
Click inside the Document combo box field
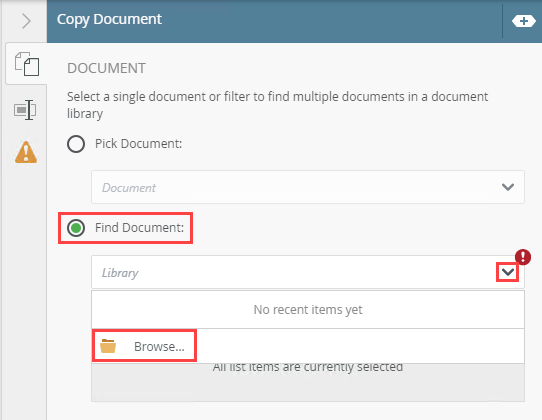pos(308,187)
